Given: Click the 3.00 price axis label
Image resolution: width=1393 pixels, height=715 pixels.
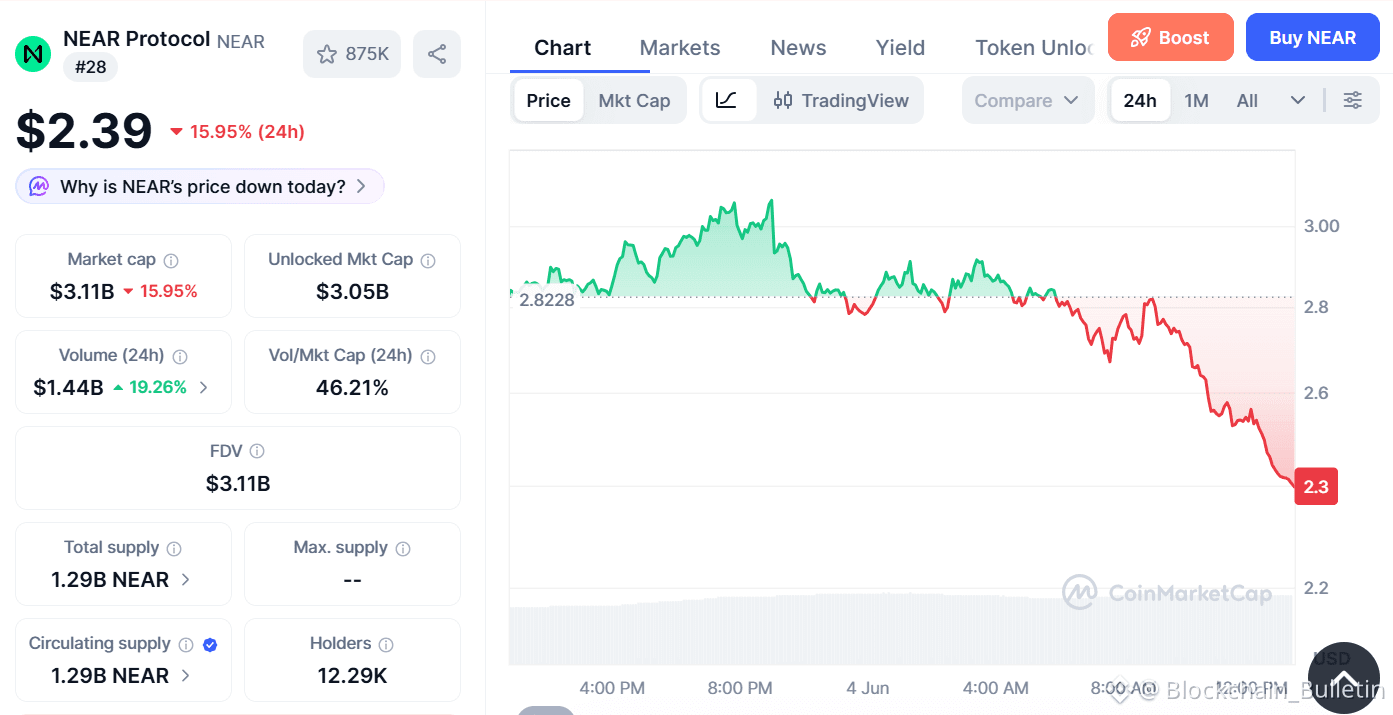Looking at the screenshot, I should coord(1322,226).
